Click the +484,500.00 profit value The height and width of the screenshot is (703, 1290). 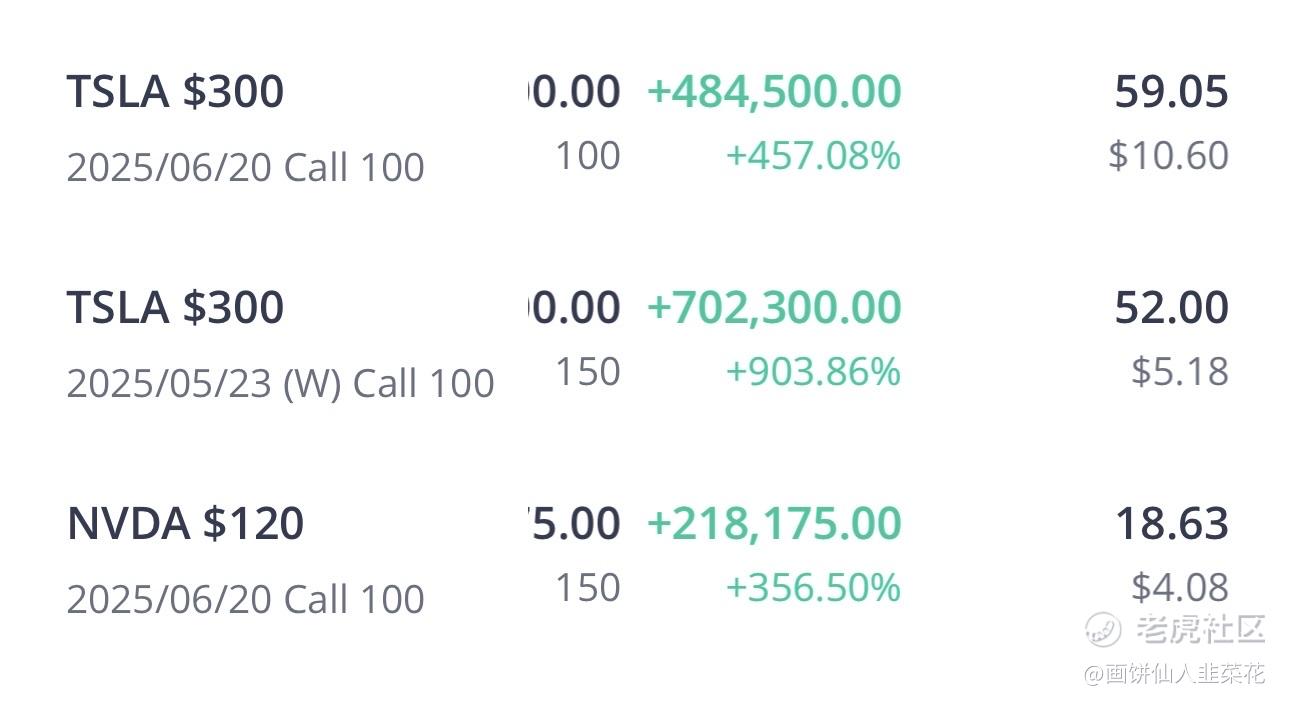pyautogui.click(x=774, y=92)
